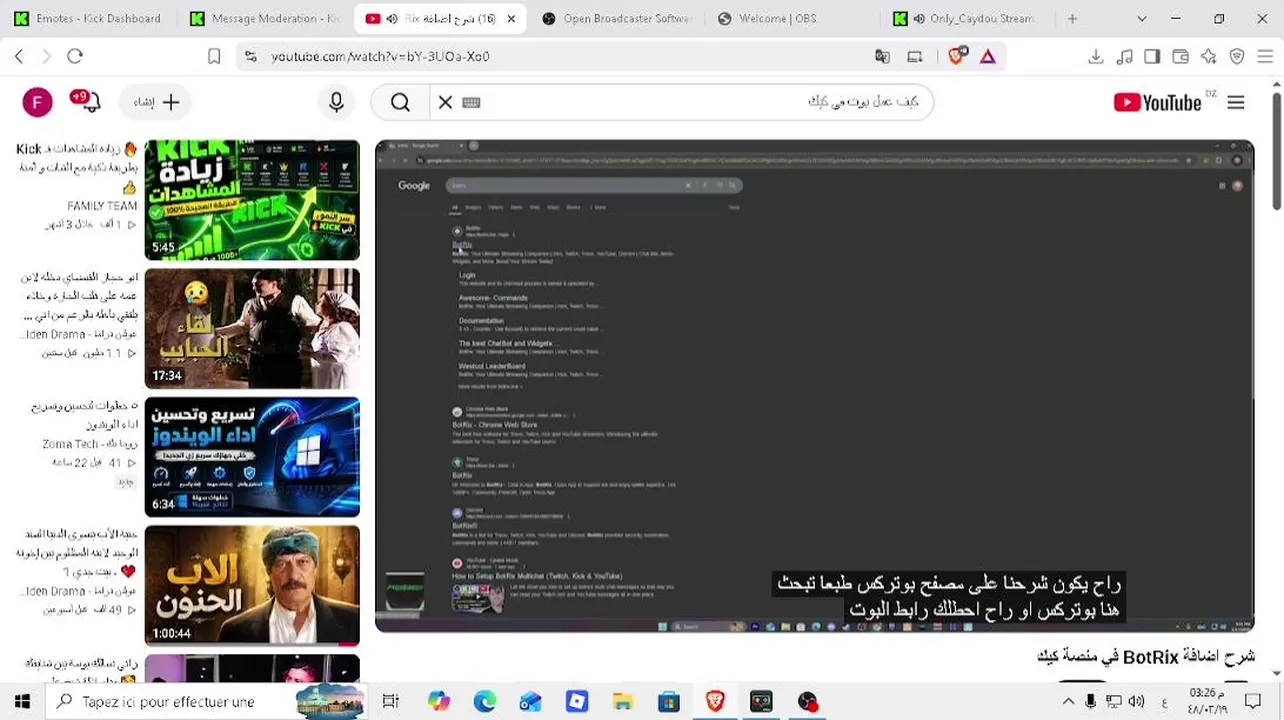The width and height of the screenshot is (1284, 720).
Task: Open Microsoft Store from the taskbar
Action: tap(669, 702)
